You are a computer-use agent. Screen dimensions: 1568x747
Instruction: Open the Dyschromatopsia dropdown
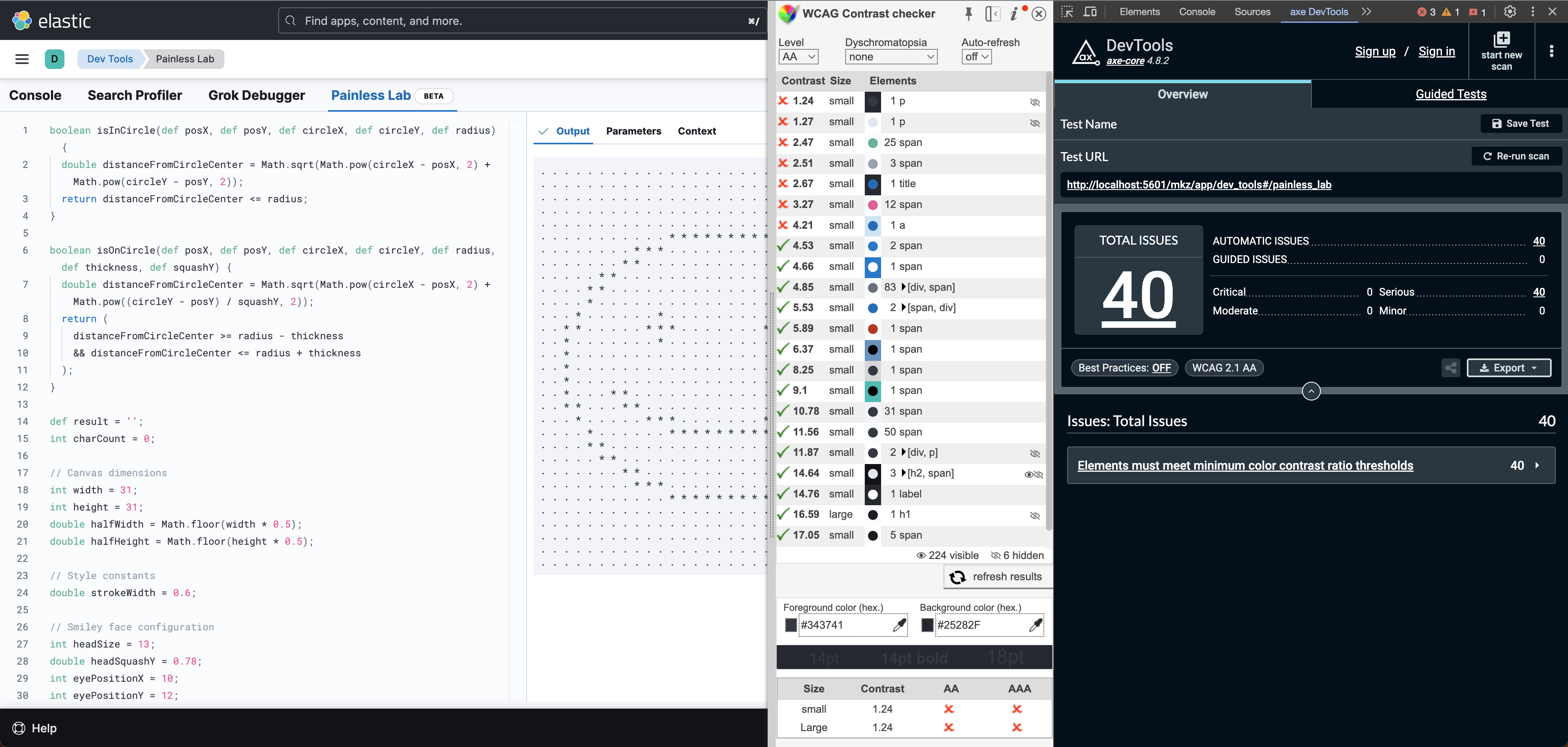(x=890, y=57)
